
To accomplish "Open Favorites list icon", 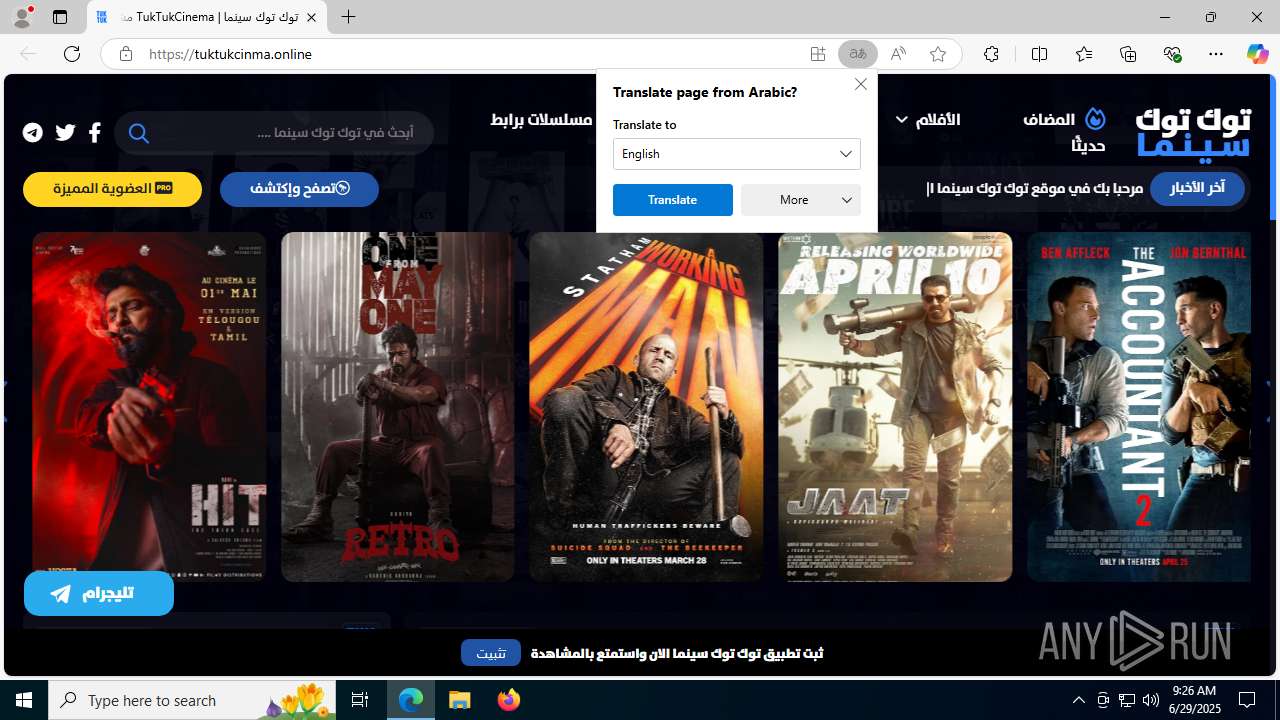I will point(1084,54).
